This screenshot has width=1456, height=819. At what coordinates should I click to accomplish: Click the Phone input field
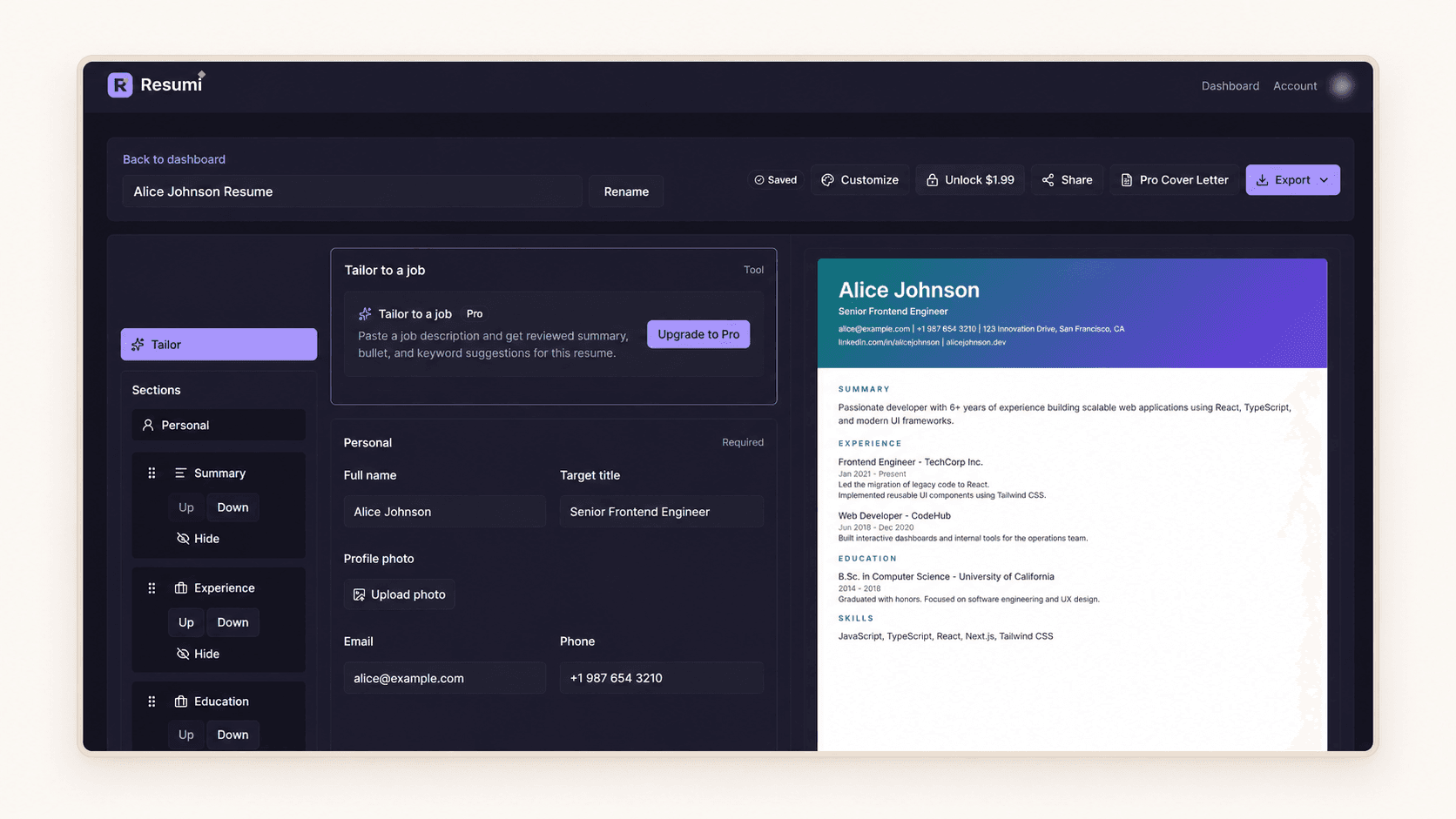pyautogui.click(x=661, y=678)
